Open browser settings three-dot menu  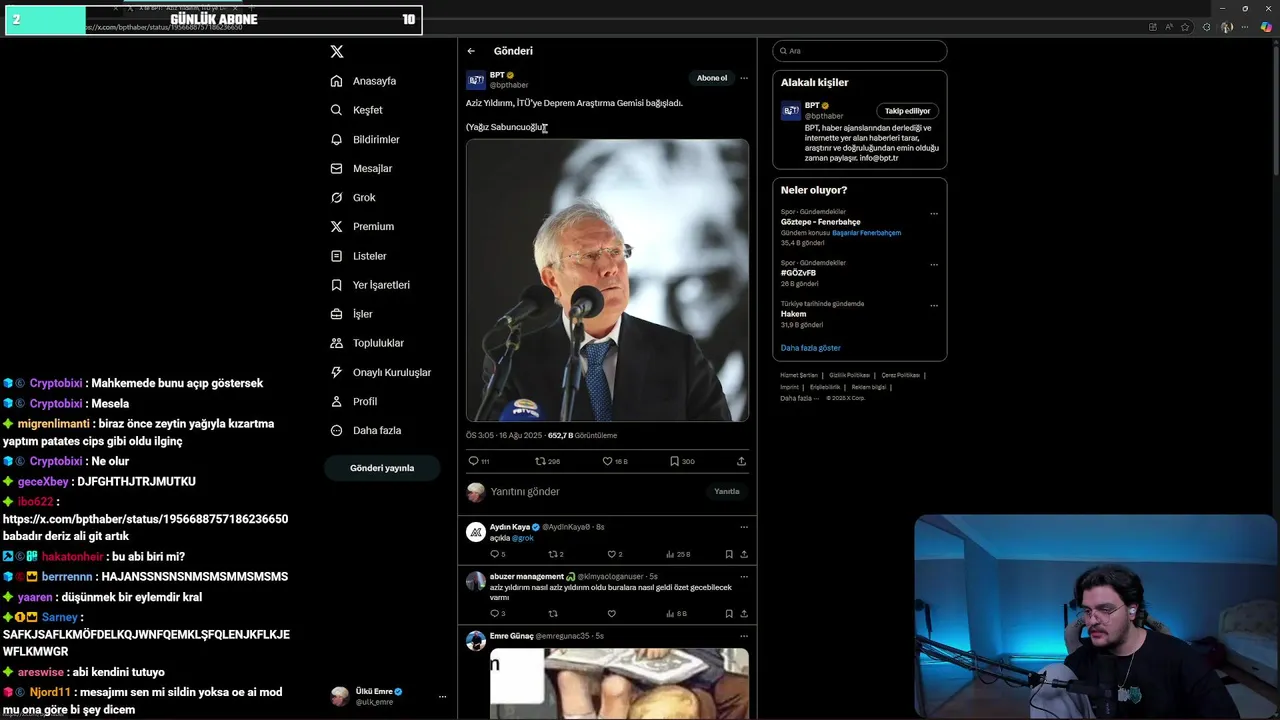(1247, 27)
